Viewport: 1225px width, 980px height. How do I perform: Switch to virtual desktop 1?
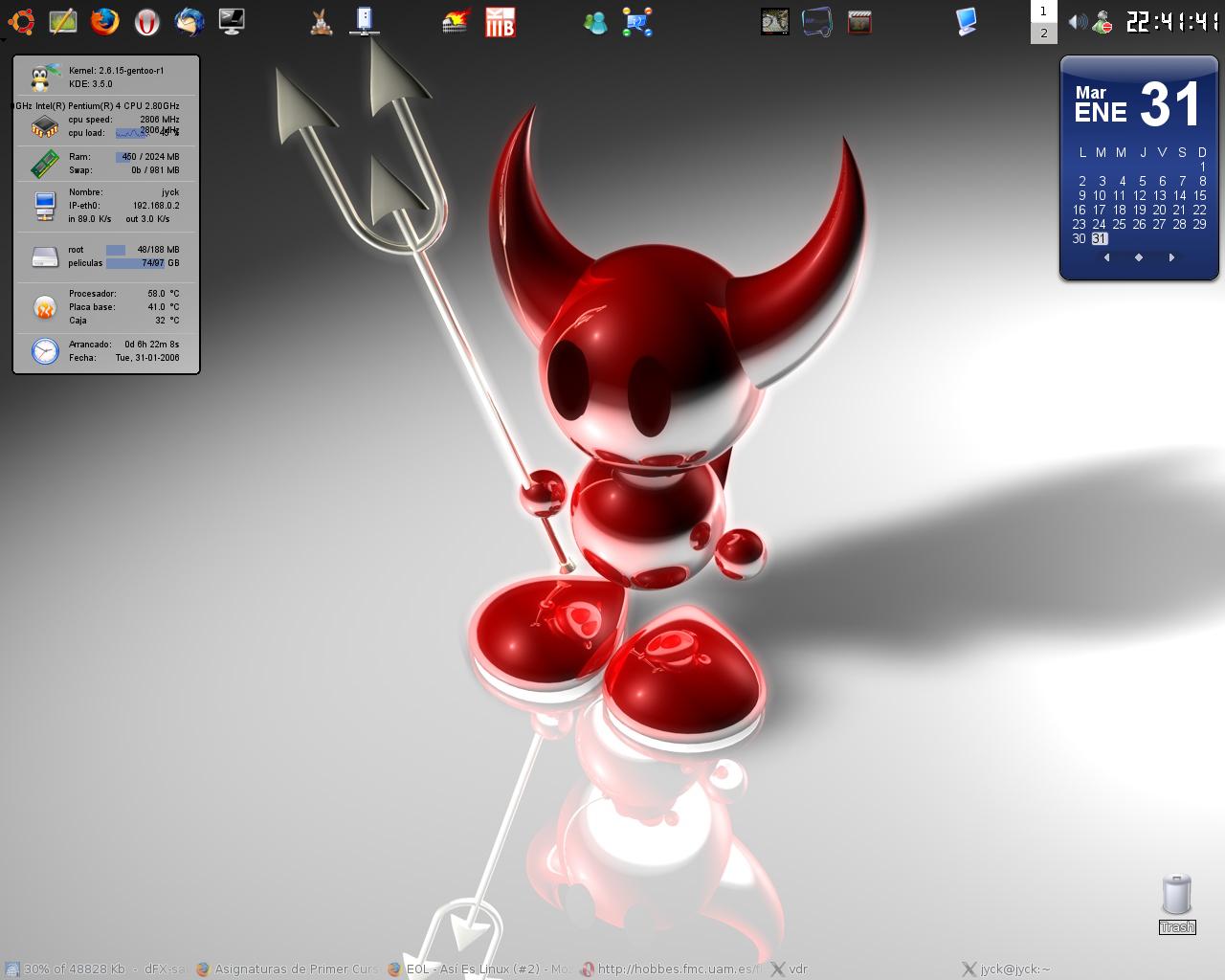point(1043,11)
